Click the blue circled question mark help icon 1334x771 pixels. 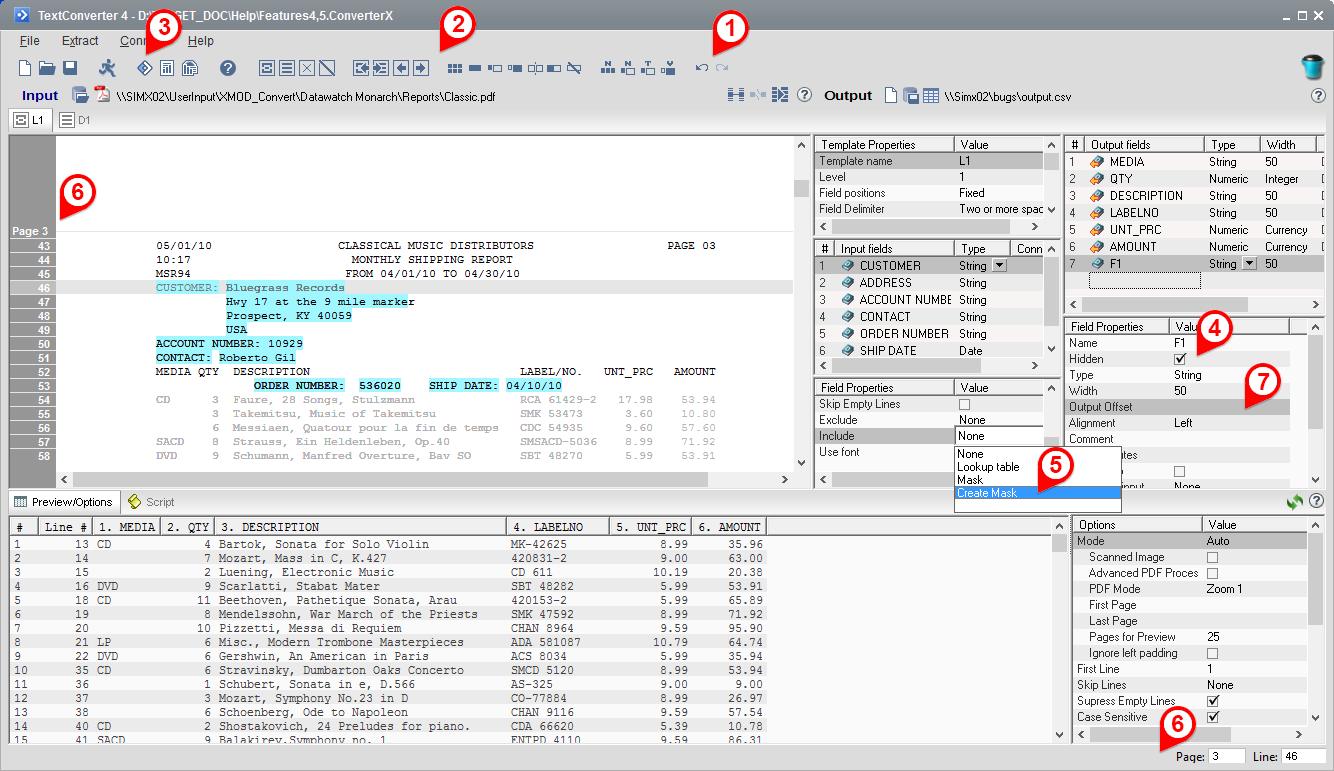228,68
